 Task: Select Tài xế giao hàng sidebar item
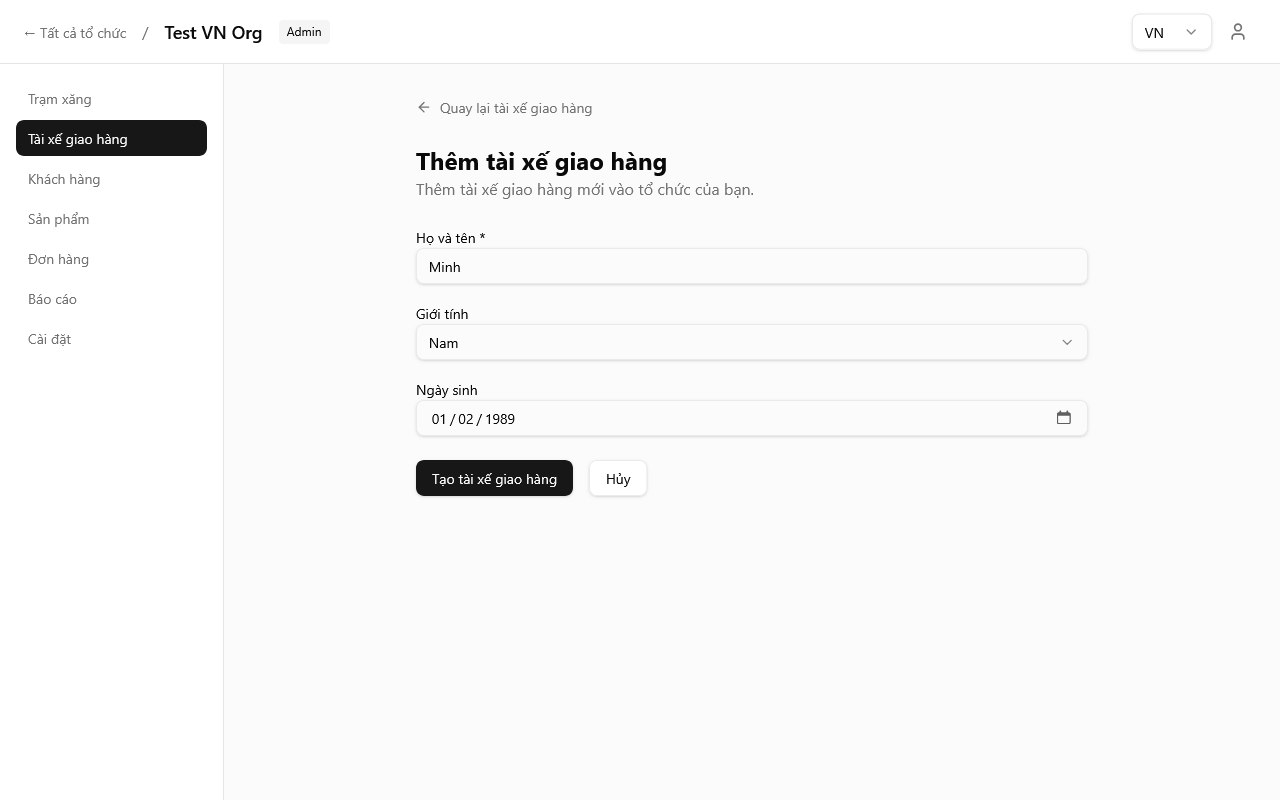point(111,139)
